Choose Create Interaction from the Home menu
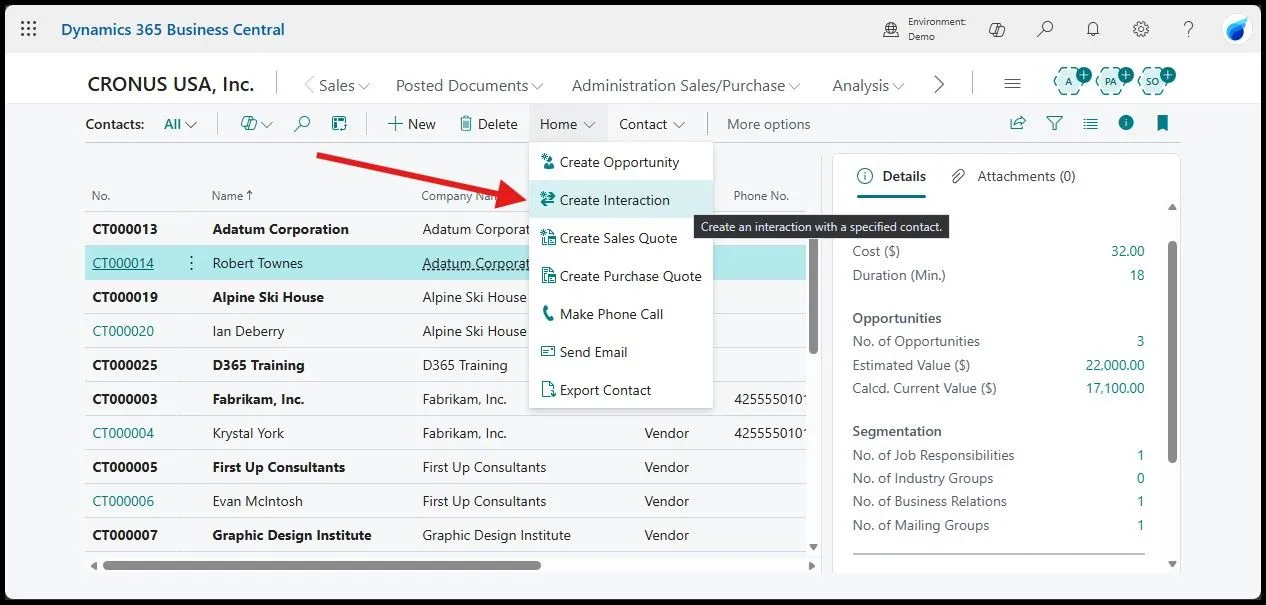Image resolution: width=1266 pixels, height=605 pixels. 620,200
